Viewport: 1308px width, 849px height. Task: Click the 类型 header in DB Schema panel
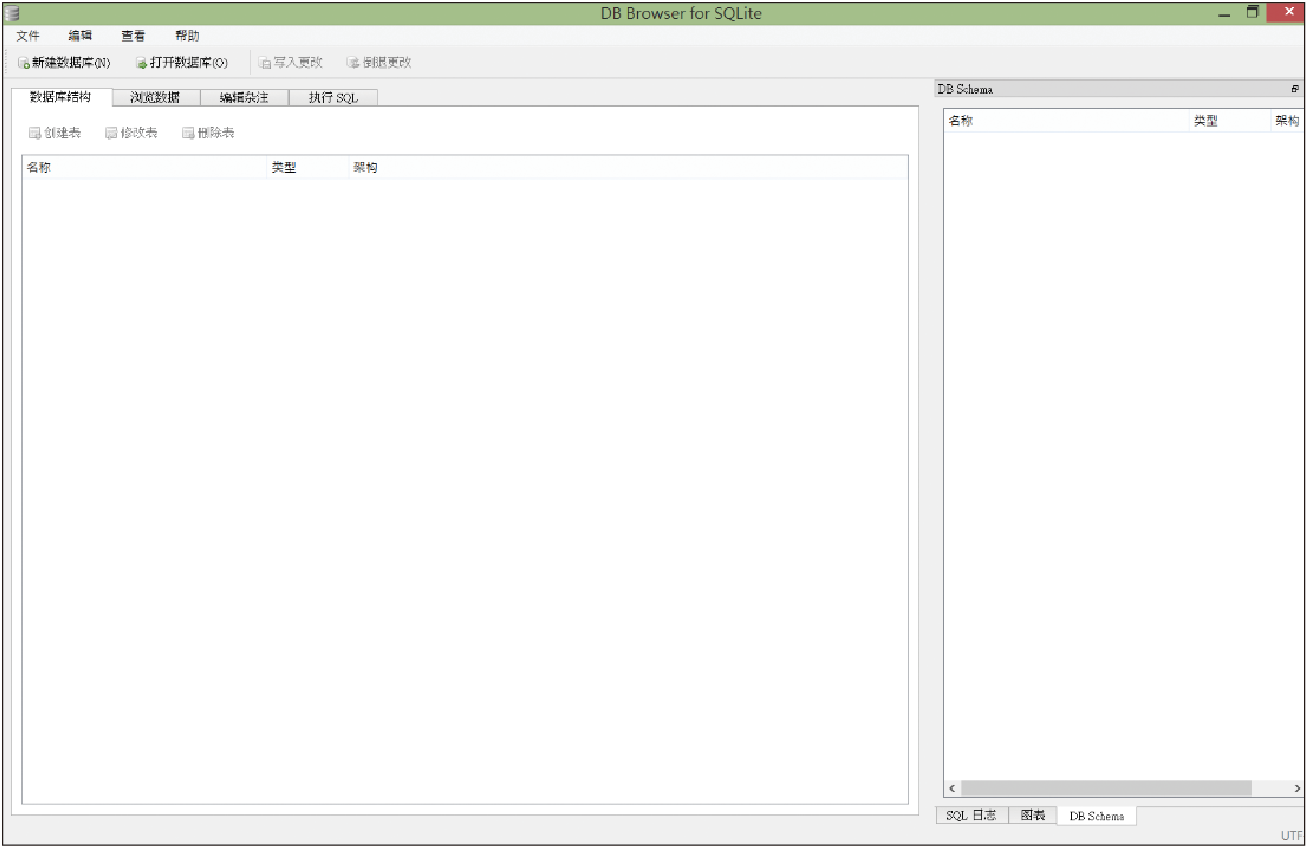(1229, 121)
